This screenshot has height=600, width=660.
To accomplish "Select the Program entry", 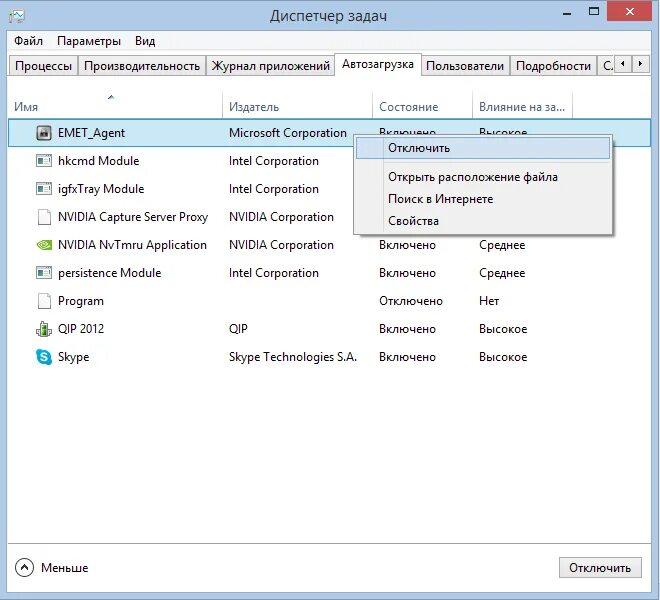I will (x=81, y=301).
